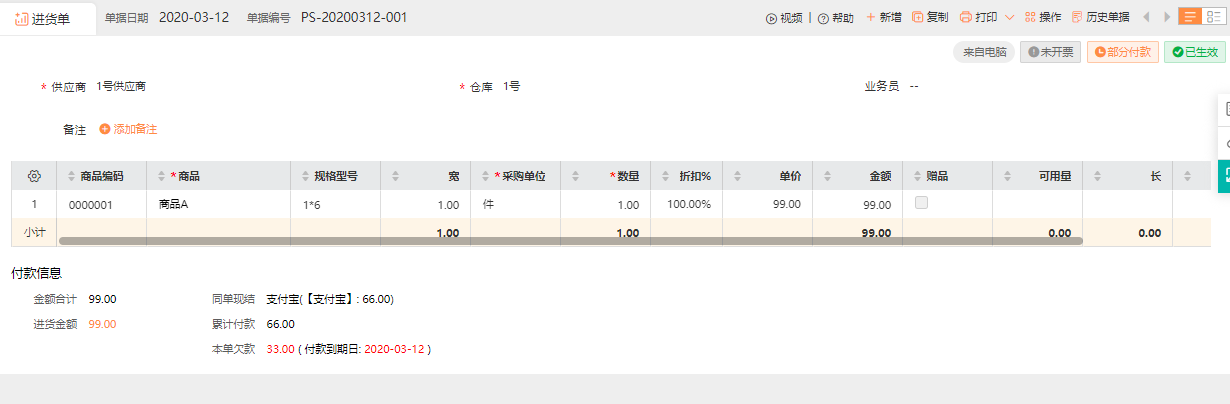
Task: Select document number PS-20200312-001
Action: click(354, 18)
